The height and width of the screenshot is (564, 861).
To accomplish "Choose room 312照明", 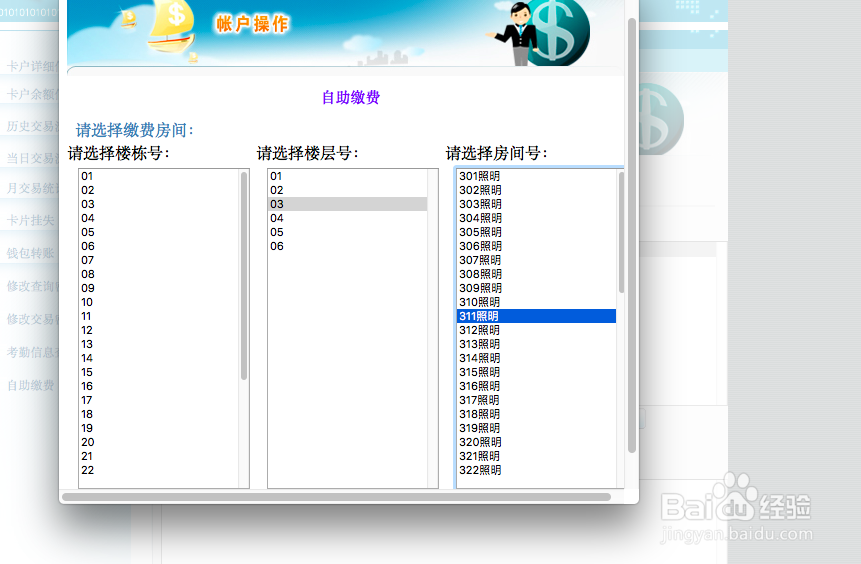I will click(x=536, y=330).
